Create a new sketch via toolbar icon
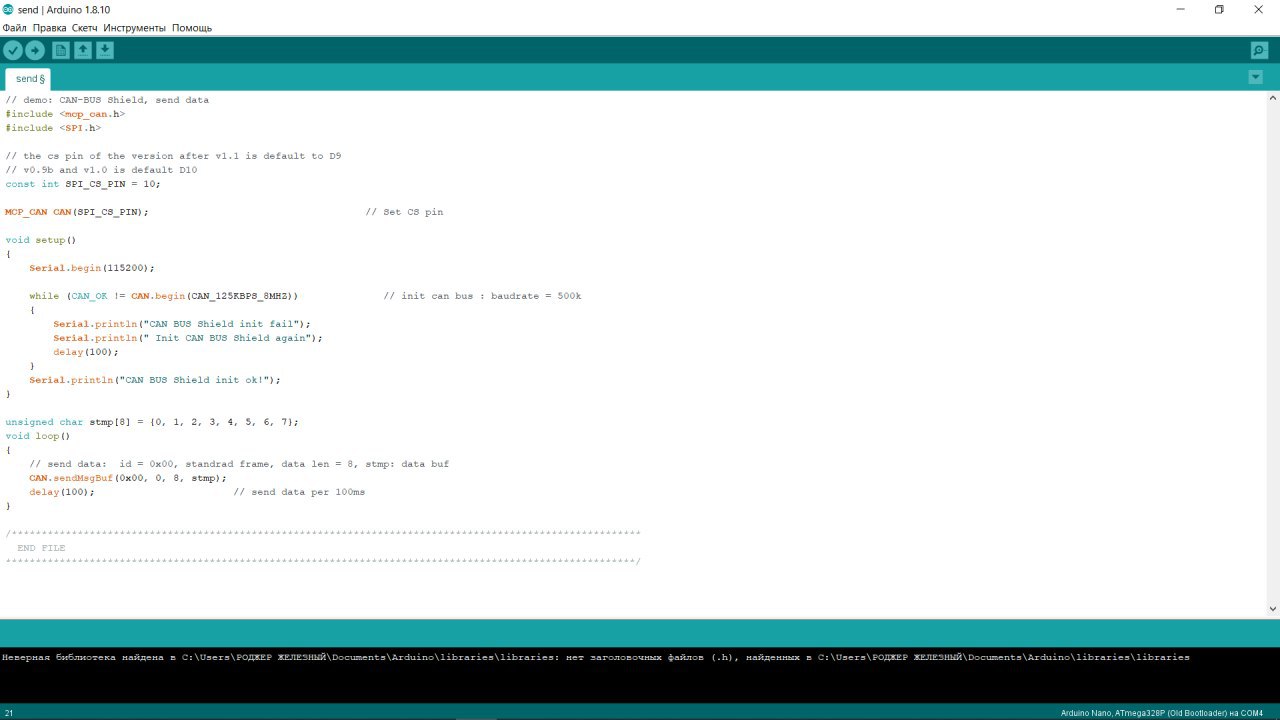The width and height of the screenshot is (1280, 720). [x=61, y=50]
